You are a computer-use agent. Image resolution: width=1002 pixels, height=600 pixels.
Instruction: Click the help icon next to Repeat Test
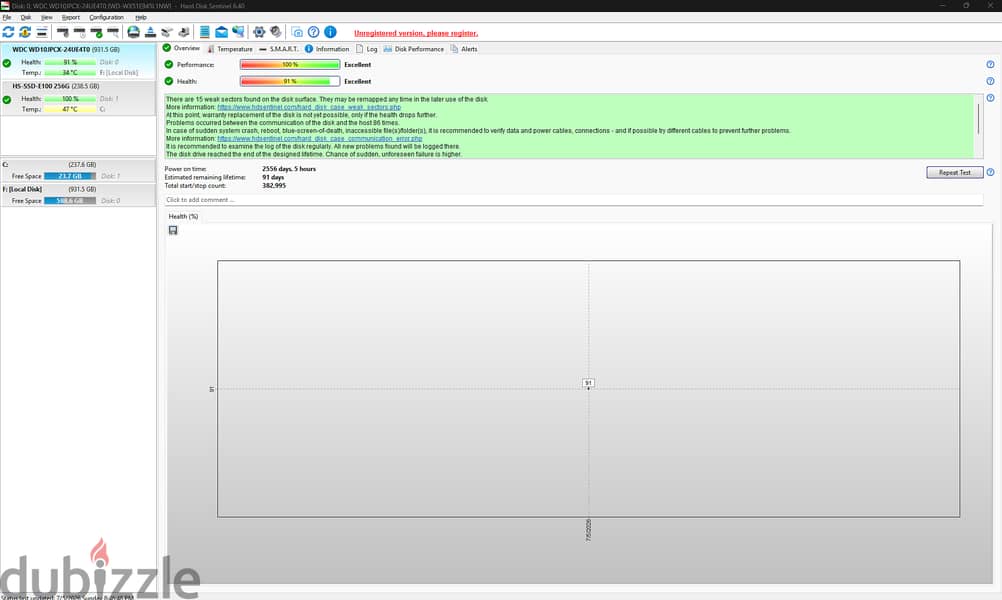coord(990,173)
